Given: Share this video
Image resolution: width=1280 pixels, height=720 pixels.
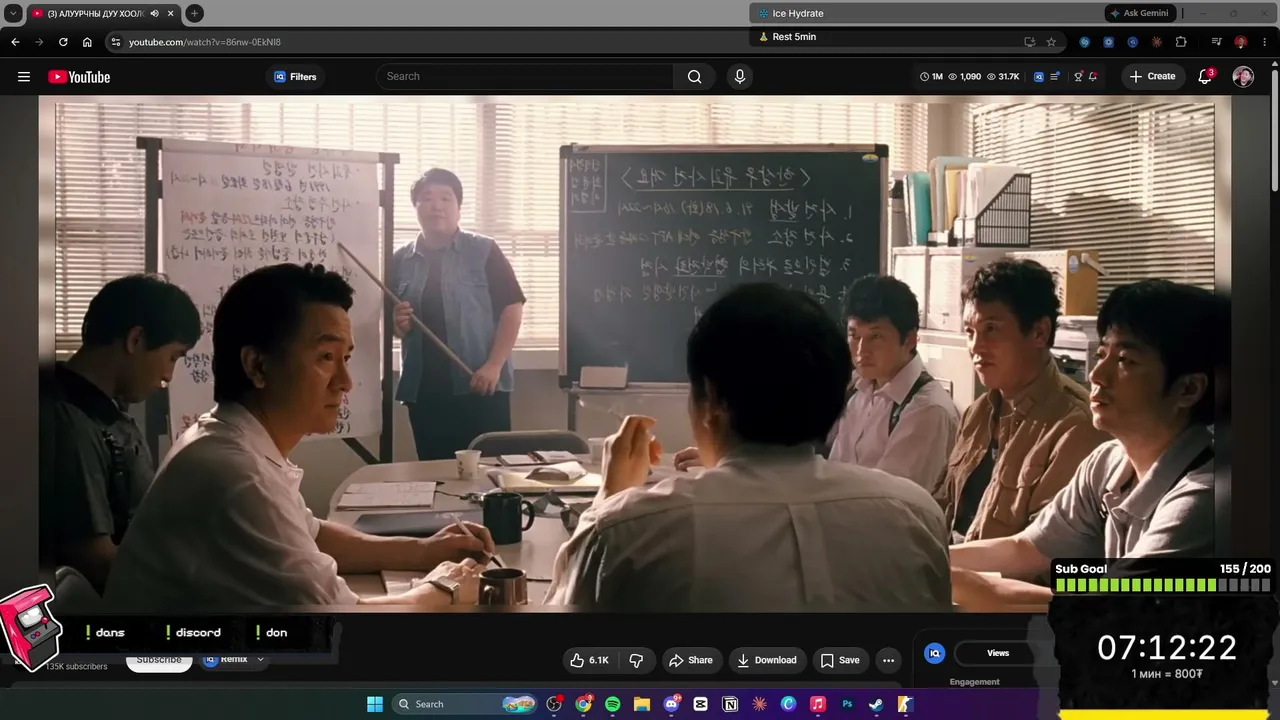Looking at the screenshot, I should [x=691, y=660].
